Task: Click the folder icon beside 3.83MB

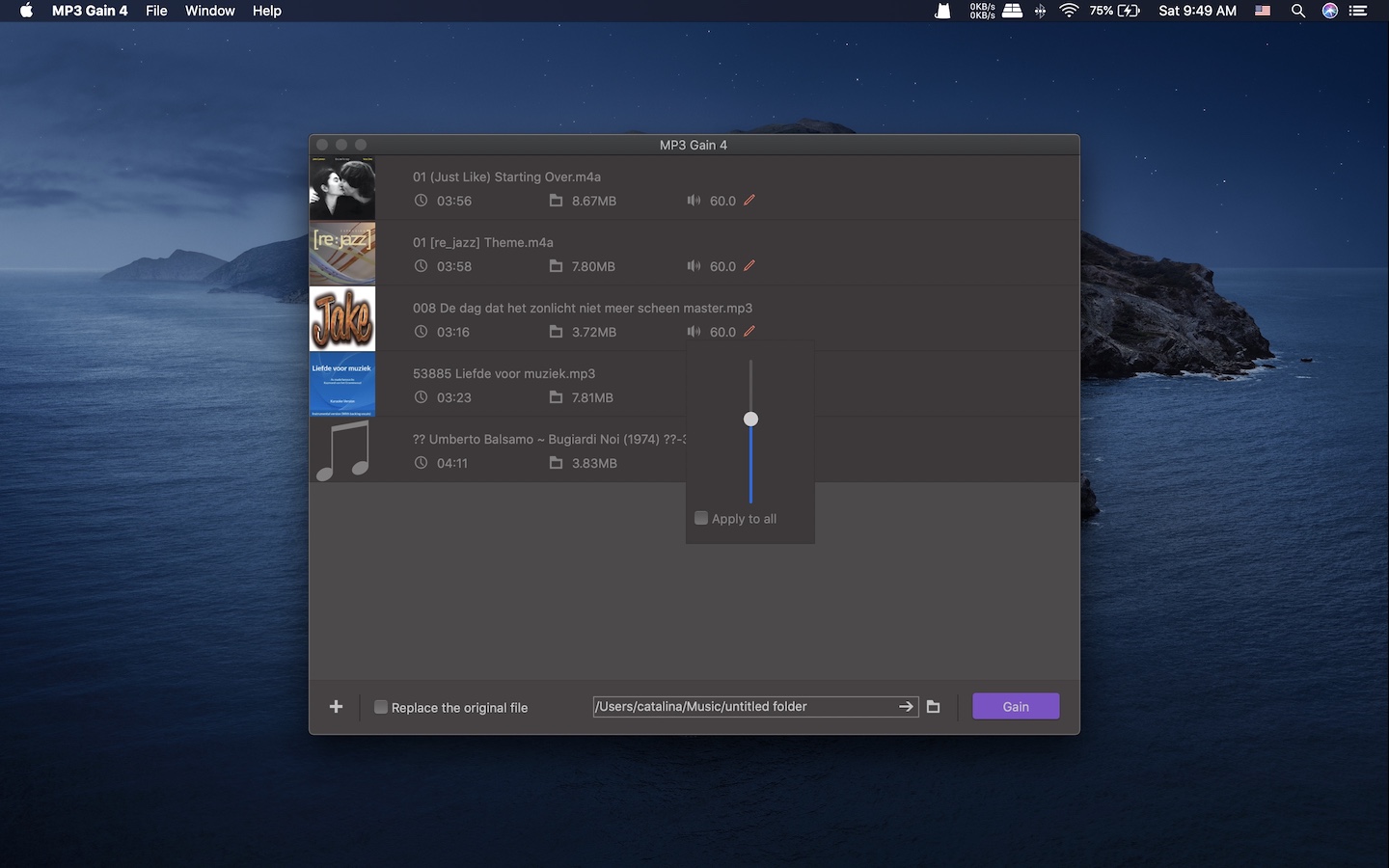Action: click(556, 463)
